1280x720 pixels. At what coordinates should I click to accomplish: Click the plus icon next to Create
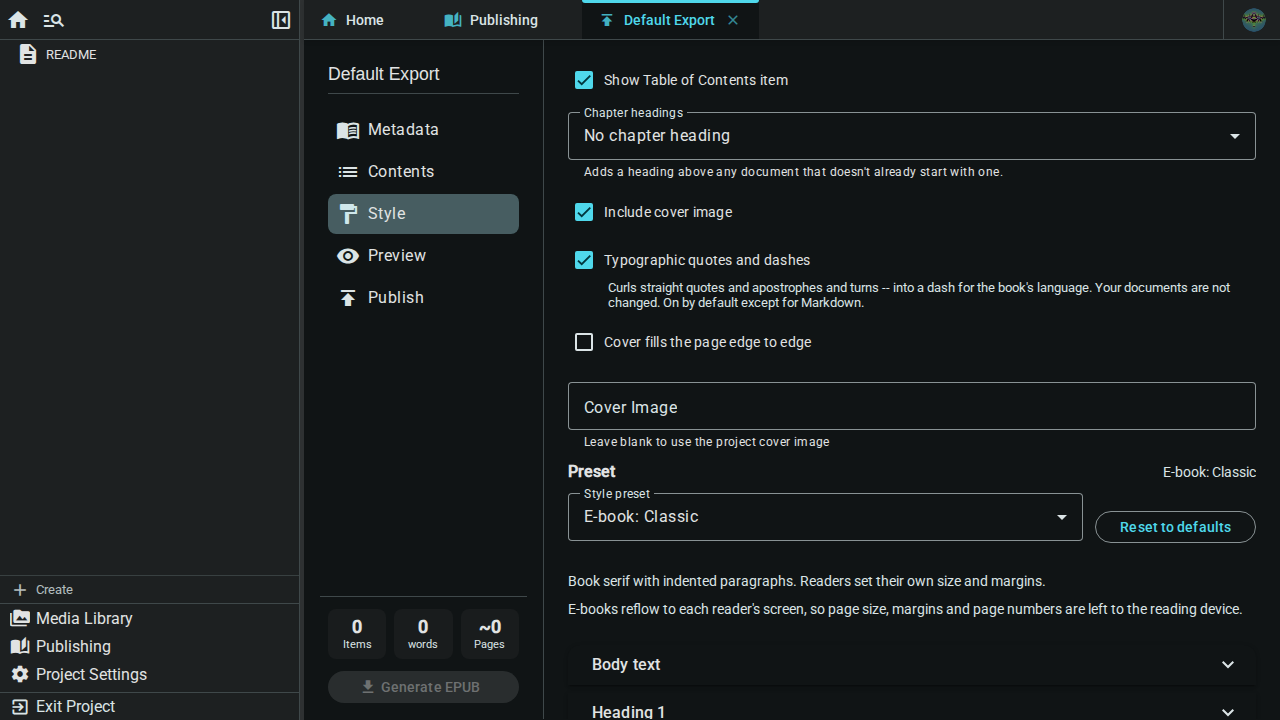pyautogui.click(x=20, y=590)
